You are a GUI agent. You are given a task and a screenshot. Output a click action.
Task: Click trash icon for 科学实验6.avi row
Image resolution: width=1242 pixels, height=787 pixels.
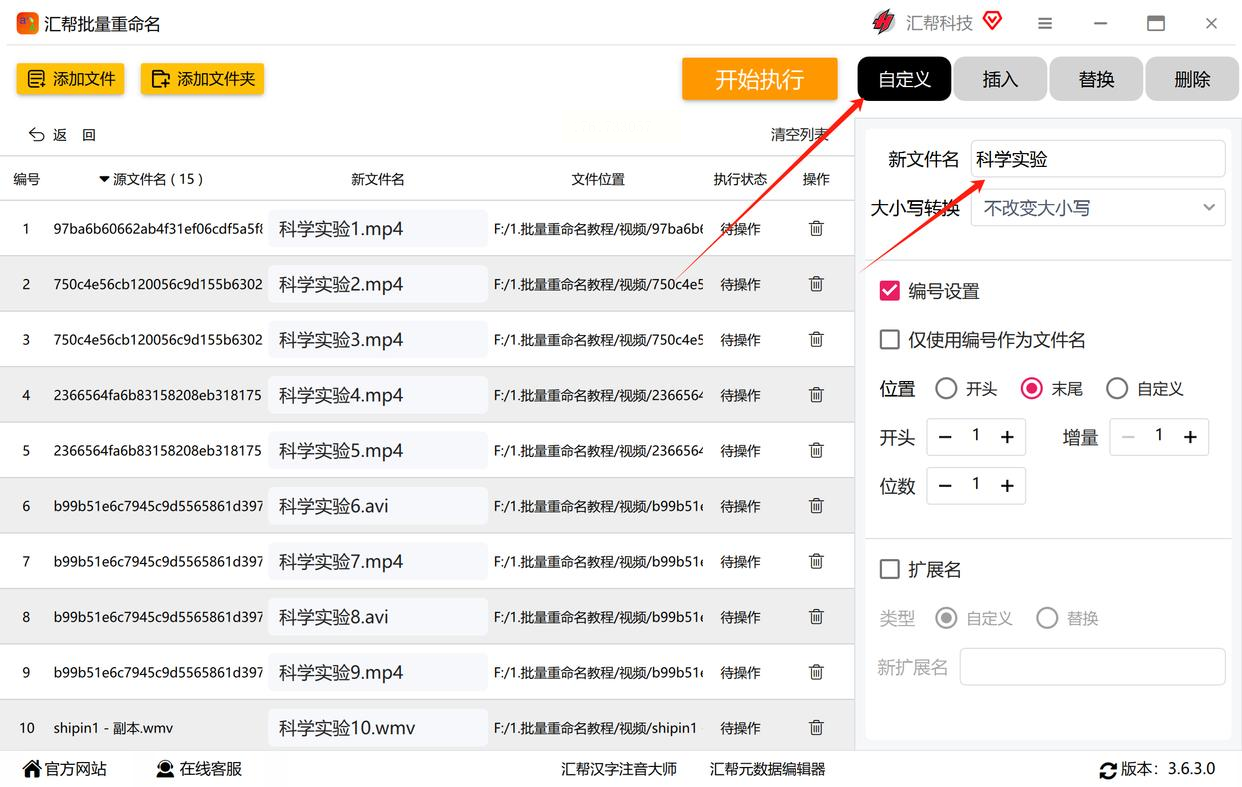tap(816, 506)
